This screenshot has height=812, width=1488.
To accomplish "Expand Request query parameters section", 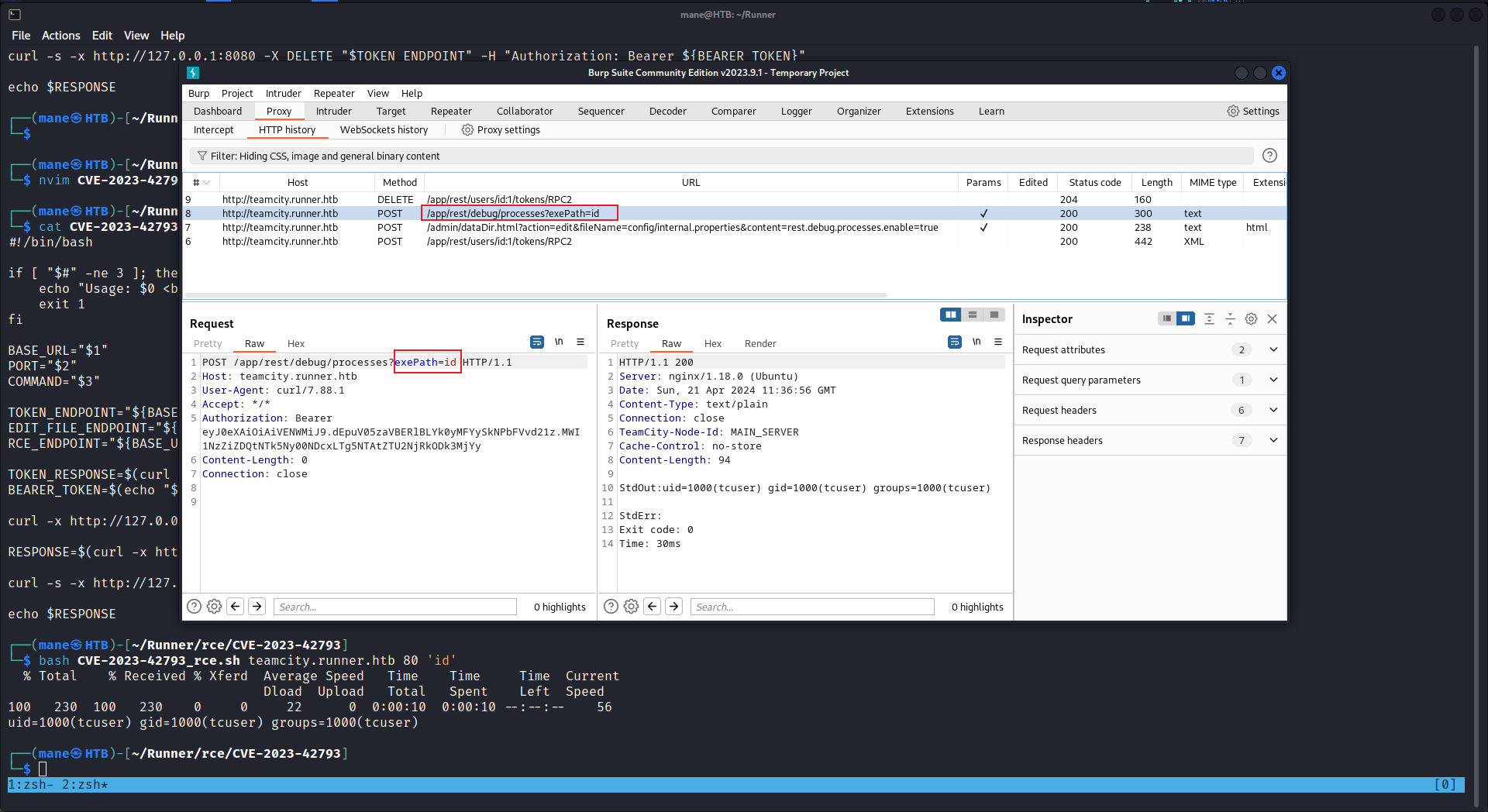I will [1150, 380].
